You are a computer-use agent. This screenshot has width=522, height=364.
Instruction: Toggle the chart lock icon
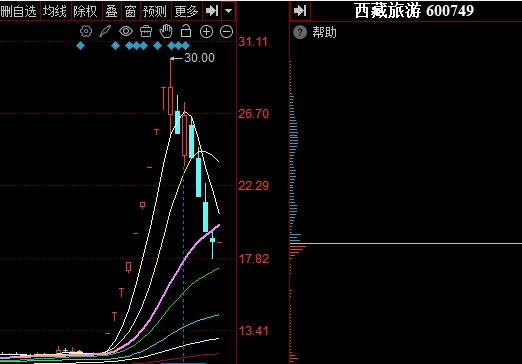pos(186,31)
